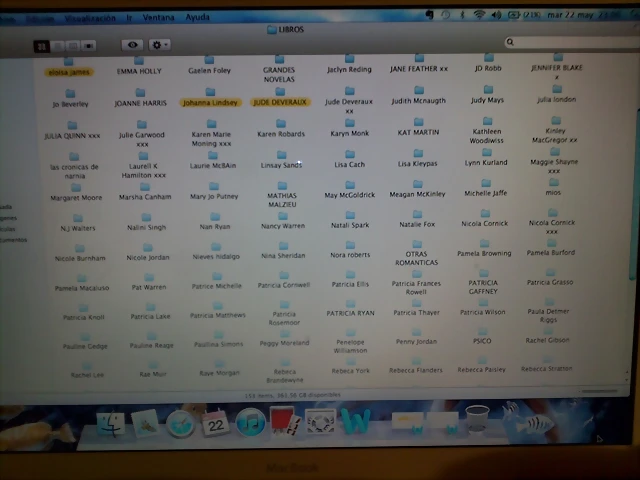Open the Ayuda menu
Image resolution: width=640 pixels, height=480 pixels.
click(198, 17)
